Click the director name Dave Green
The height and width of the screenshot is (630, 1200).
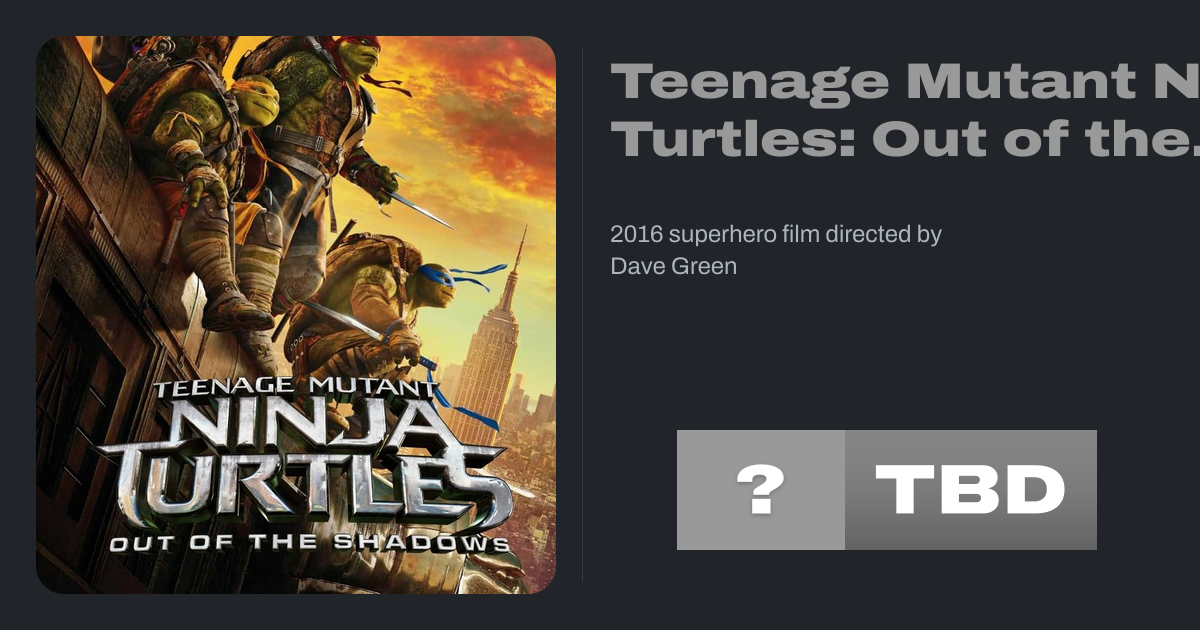(x=673, y=266)
